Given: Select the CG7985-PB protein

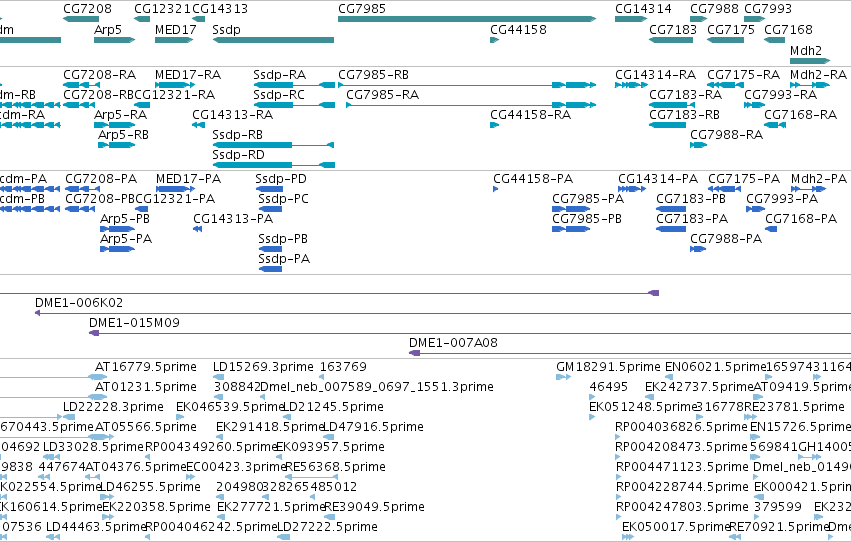Looking at the screenshot, I should tap(571, 229).
